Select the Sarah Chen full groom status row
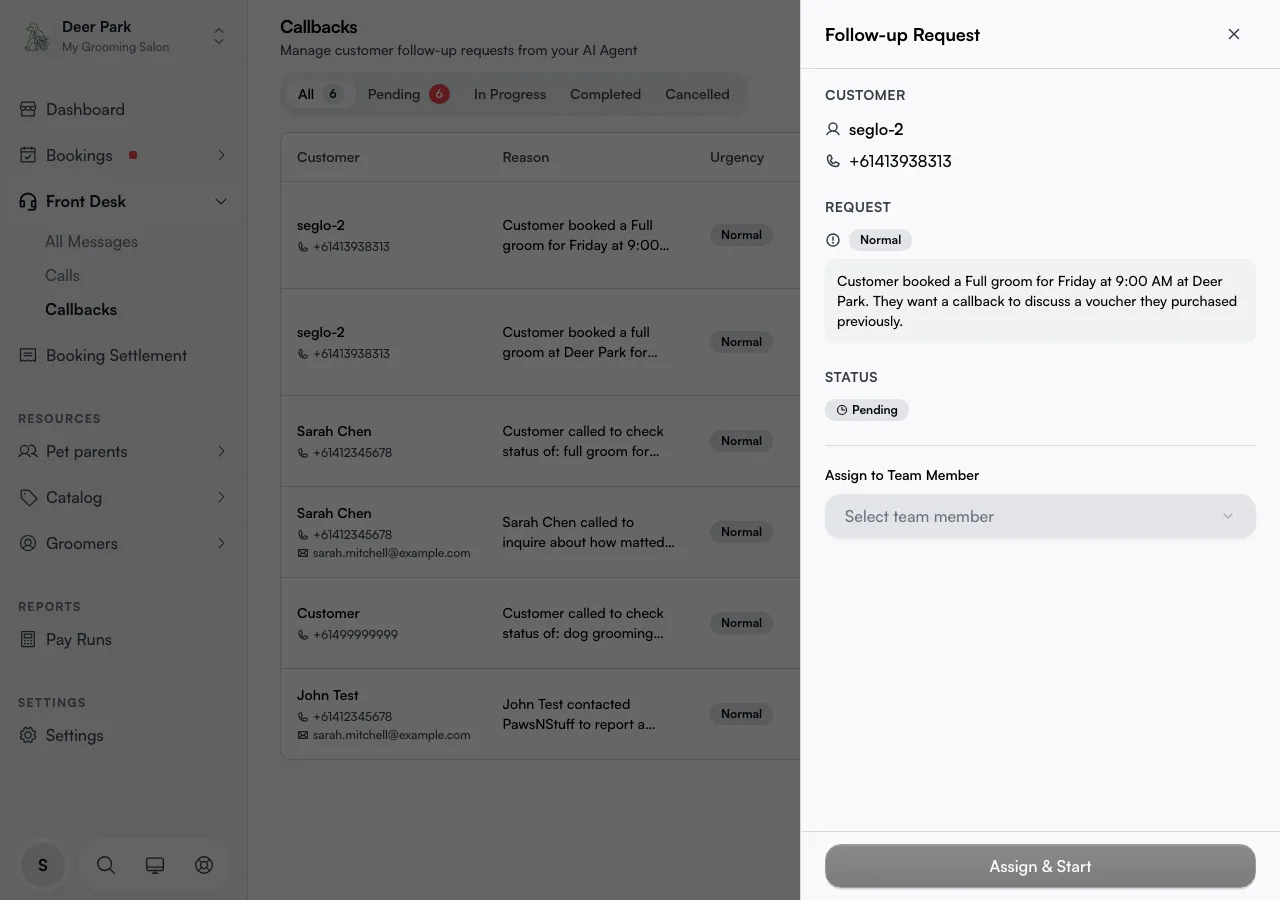1280x900 pixels. [540, 441]
